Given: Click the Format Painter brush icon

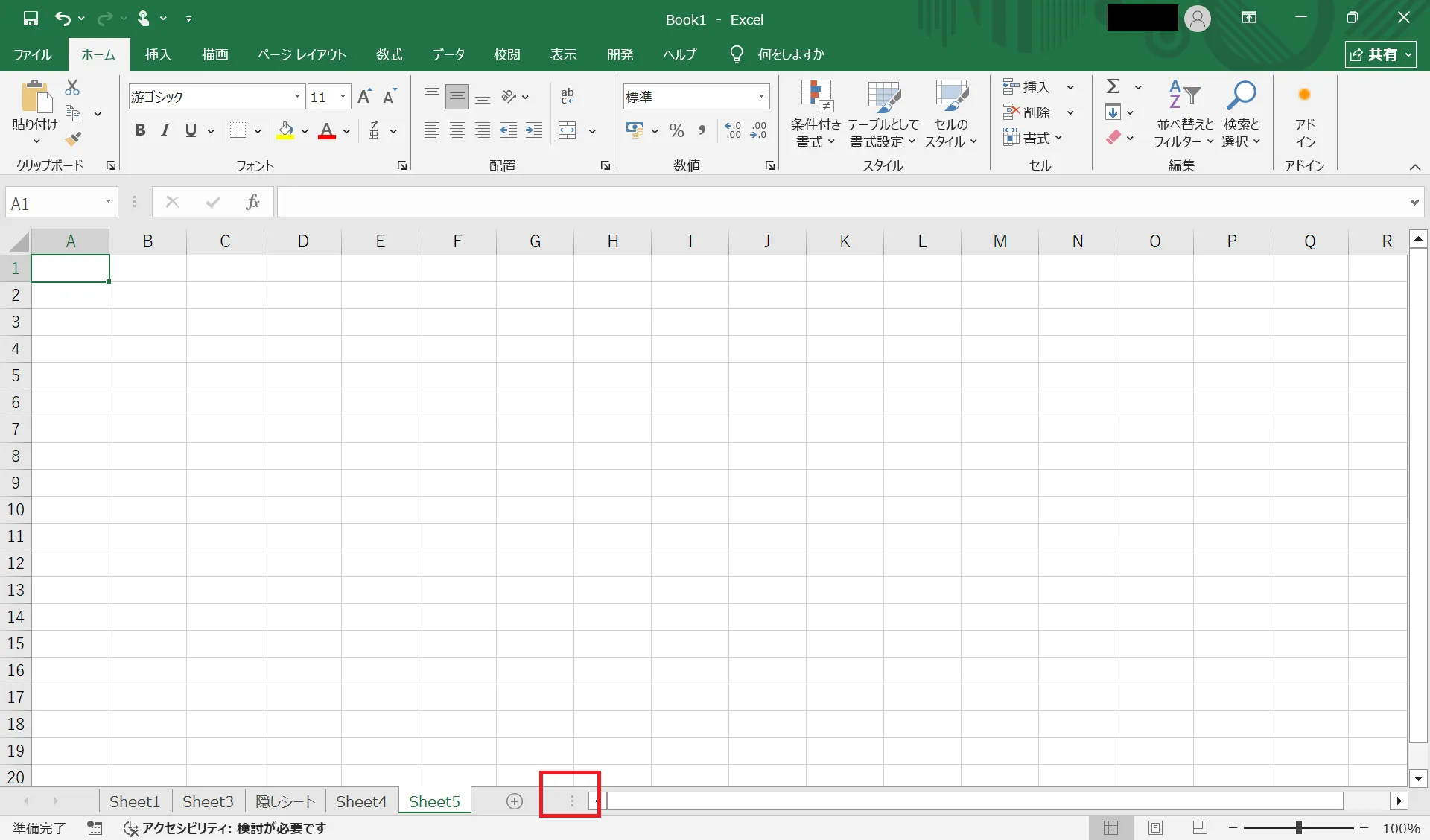Looking at the screenshot, I should coord(72,139).
